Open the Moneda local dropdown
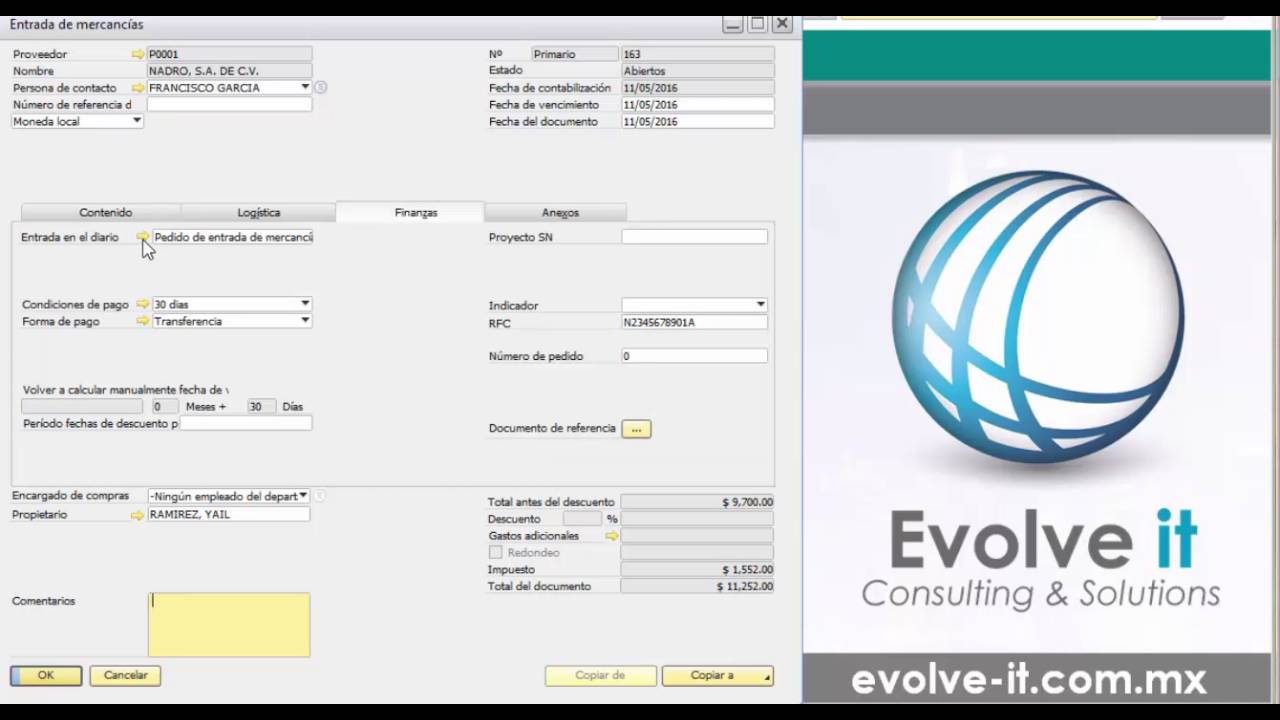 coord(137,121)
